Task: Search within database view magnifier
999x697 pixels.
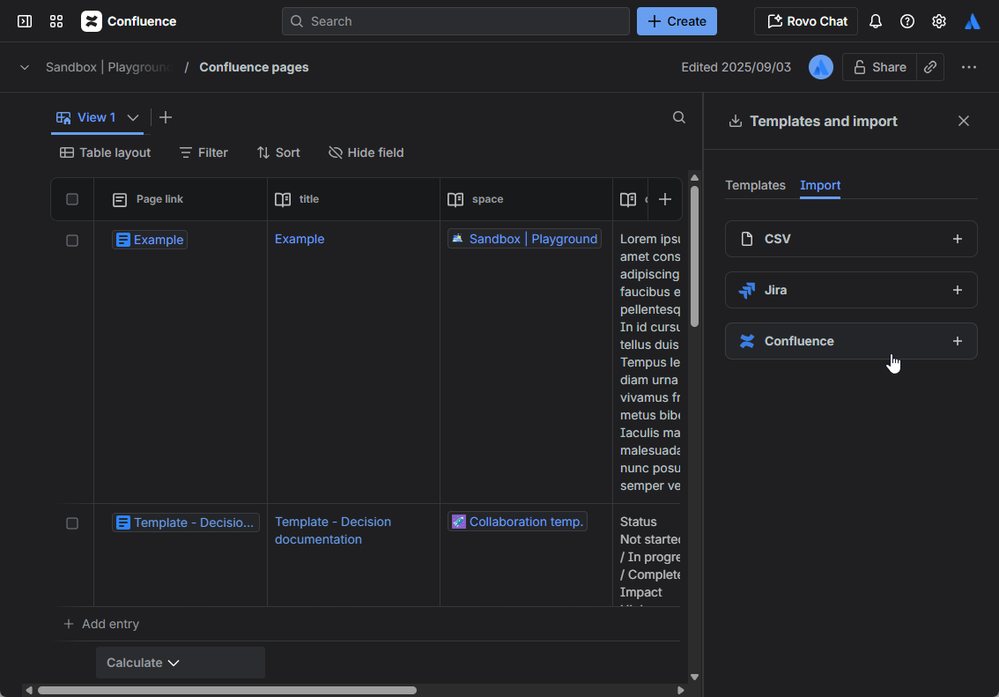Action: pos(679,117)
